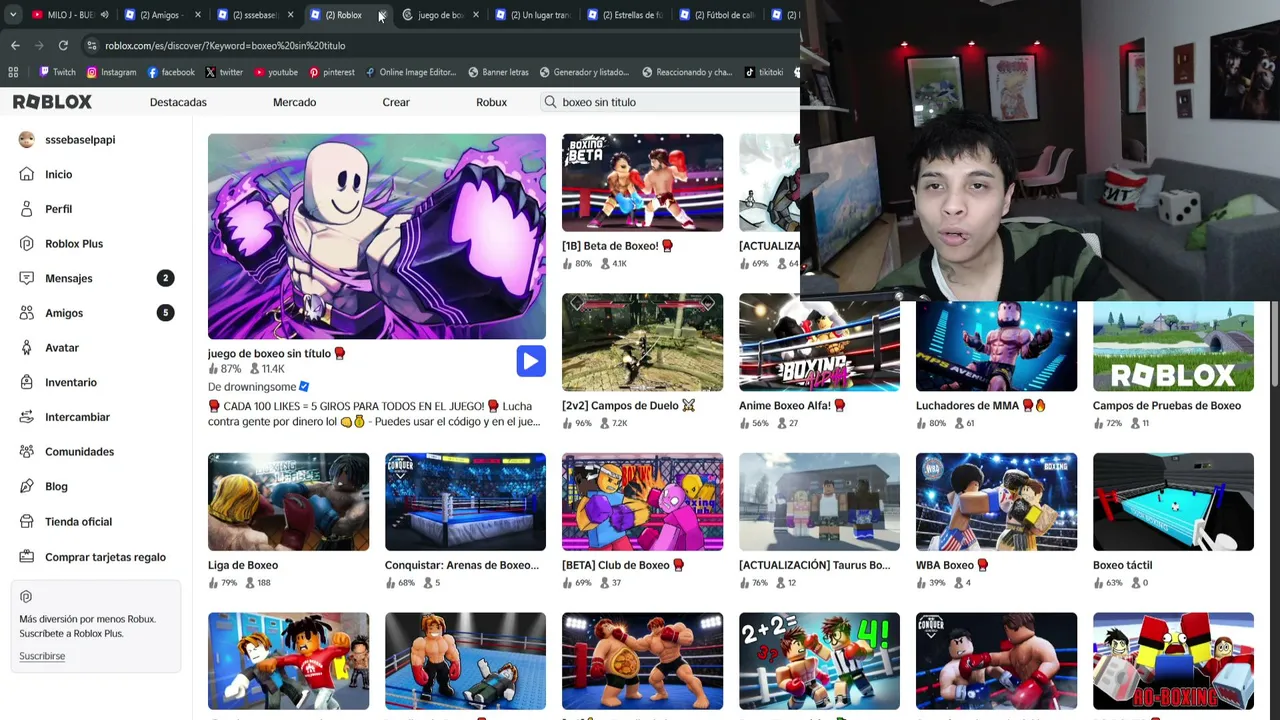Open Destacadas in Roblox top navigation

[x=178, y=102]
